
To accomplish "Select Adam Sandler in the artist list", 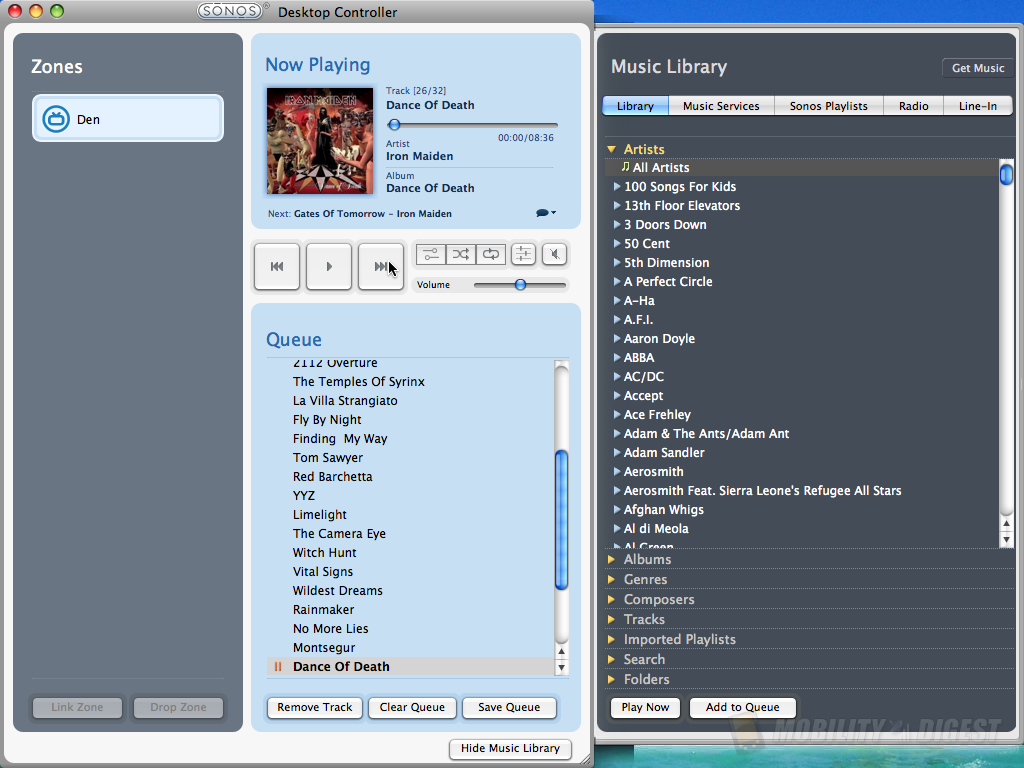I will [802, 453].
